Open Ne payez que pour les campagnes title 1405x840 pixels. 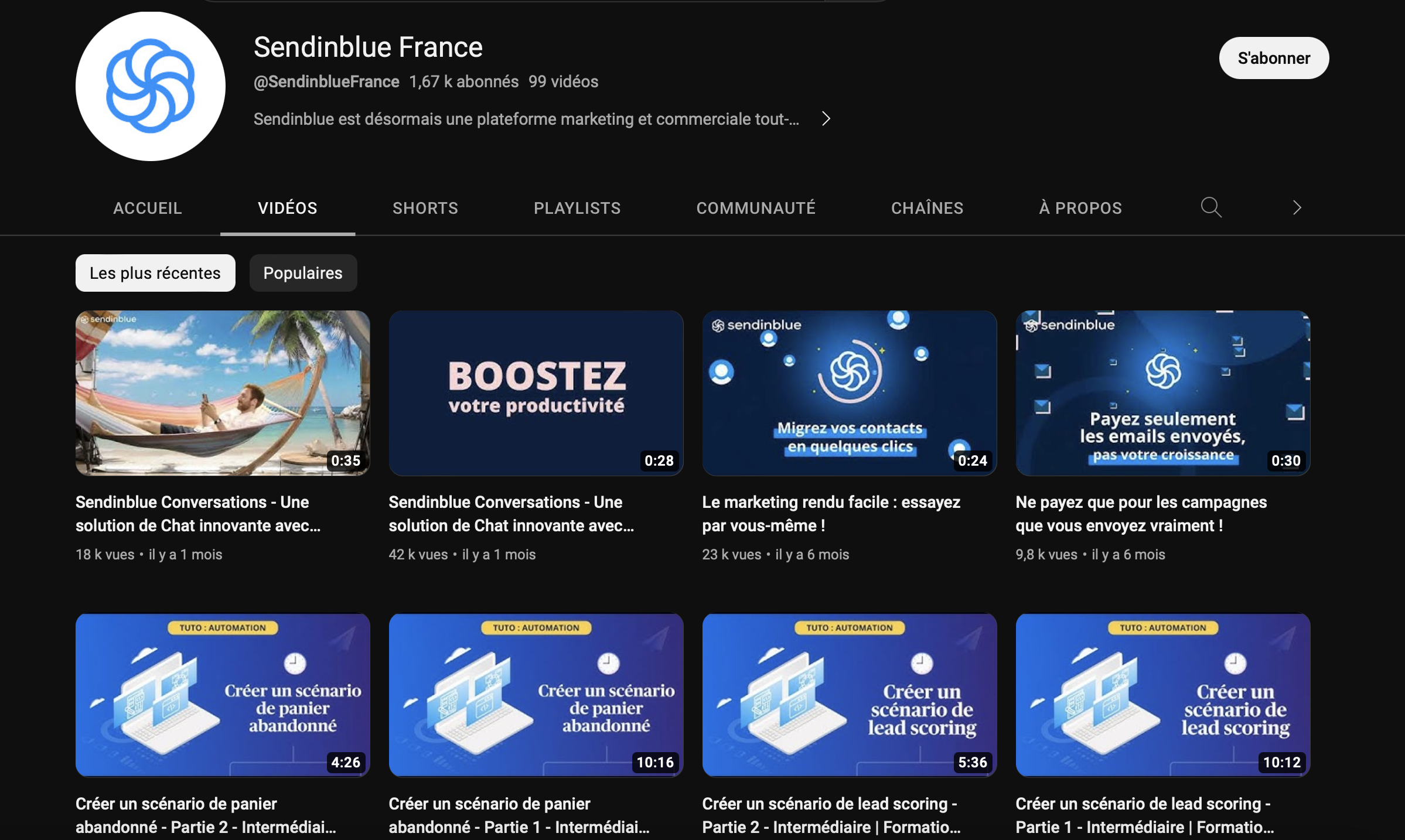pos(1141,514)
